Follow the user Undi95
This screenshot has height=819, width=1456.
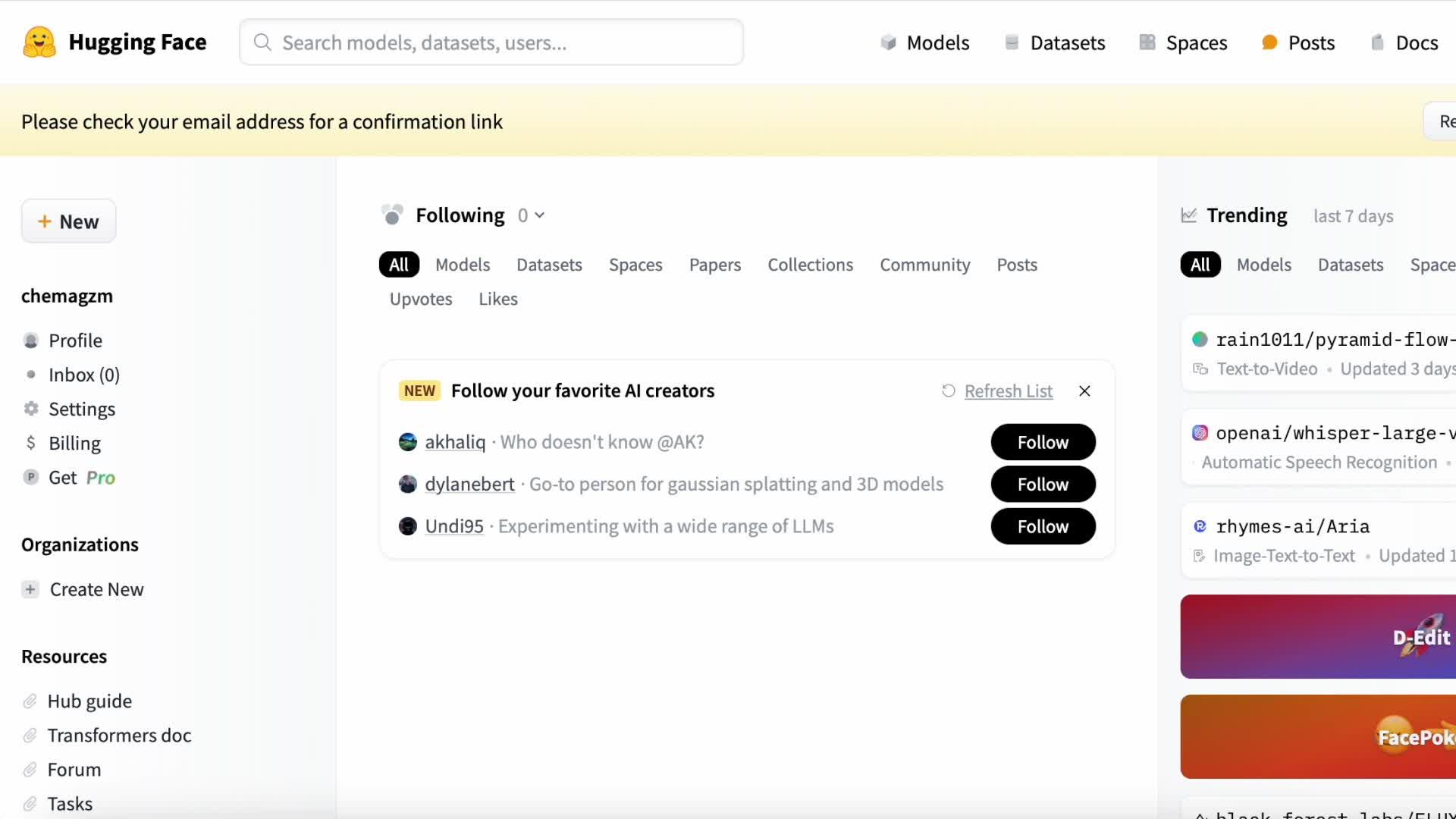click(x=1043, y=526)
